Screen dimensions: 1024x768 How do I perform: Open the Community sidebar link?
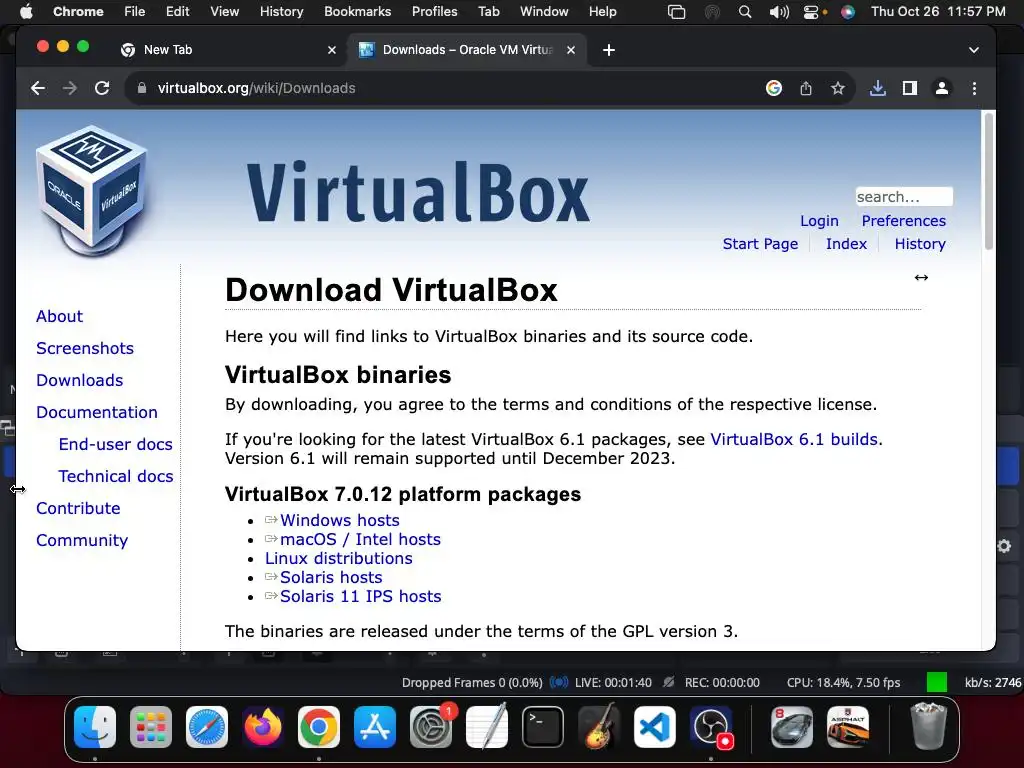82,540
